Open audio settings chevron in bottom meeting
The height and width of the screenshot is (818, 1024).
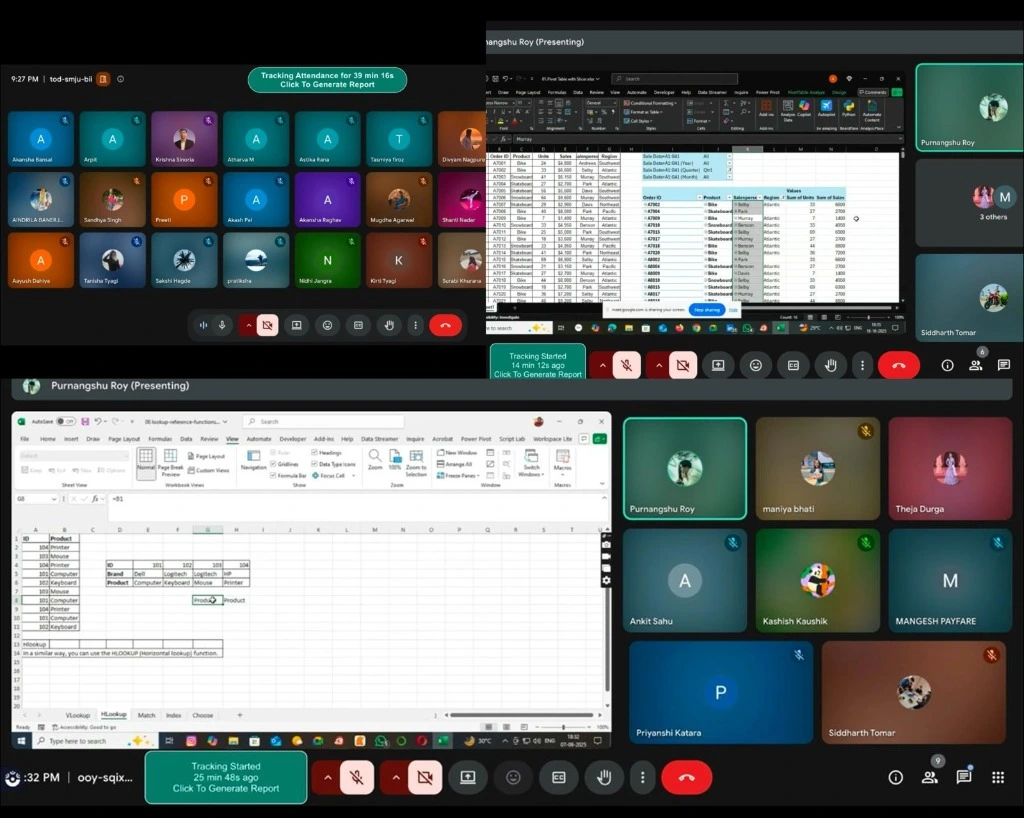pyautogui.click(x=328, y=778)
